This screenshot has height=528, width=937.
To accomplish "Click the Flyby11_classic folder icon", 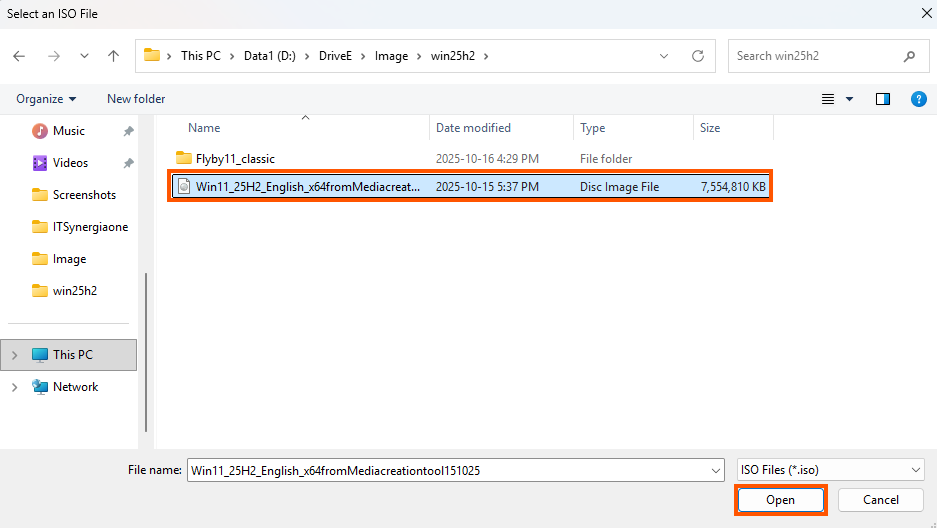I will click(x=183, y=158).
